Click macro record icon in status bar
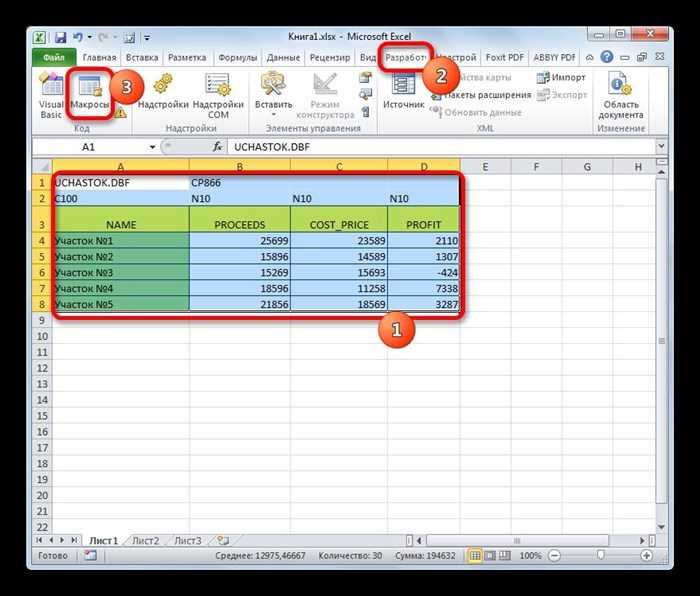700x596 pixels. pyautogui.click(x=91, y=555)
